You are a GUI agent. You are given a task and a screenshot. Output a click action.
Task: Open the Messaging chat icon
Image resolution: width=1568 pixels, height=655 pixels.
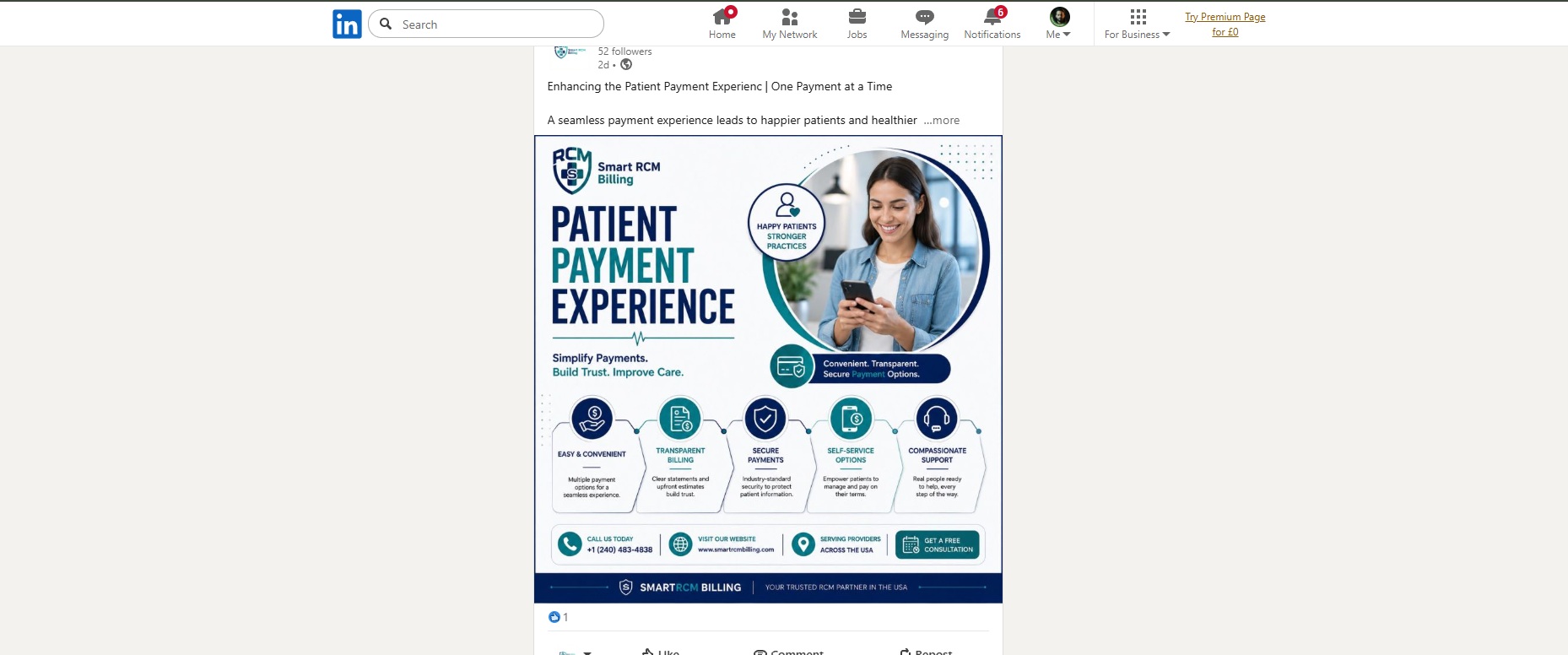click(x=925, y=17)
